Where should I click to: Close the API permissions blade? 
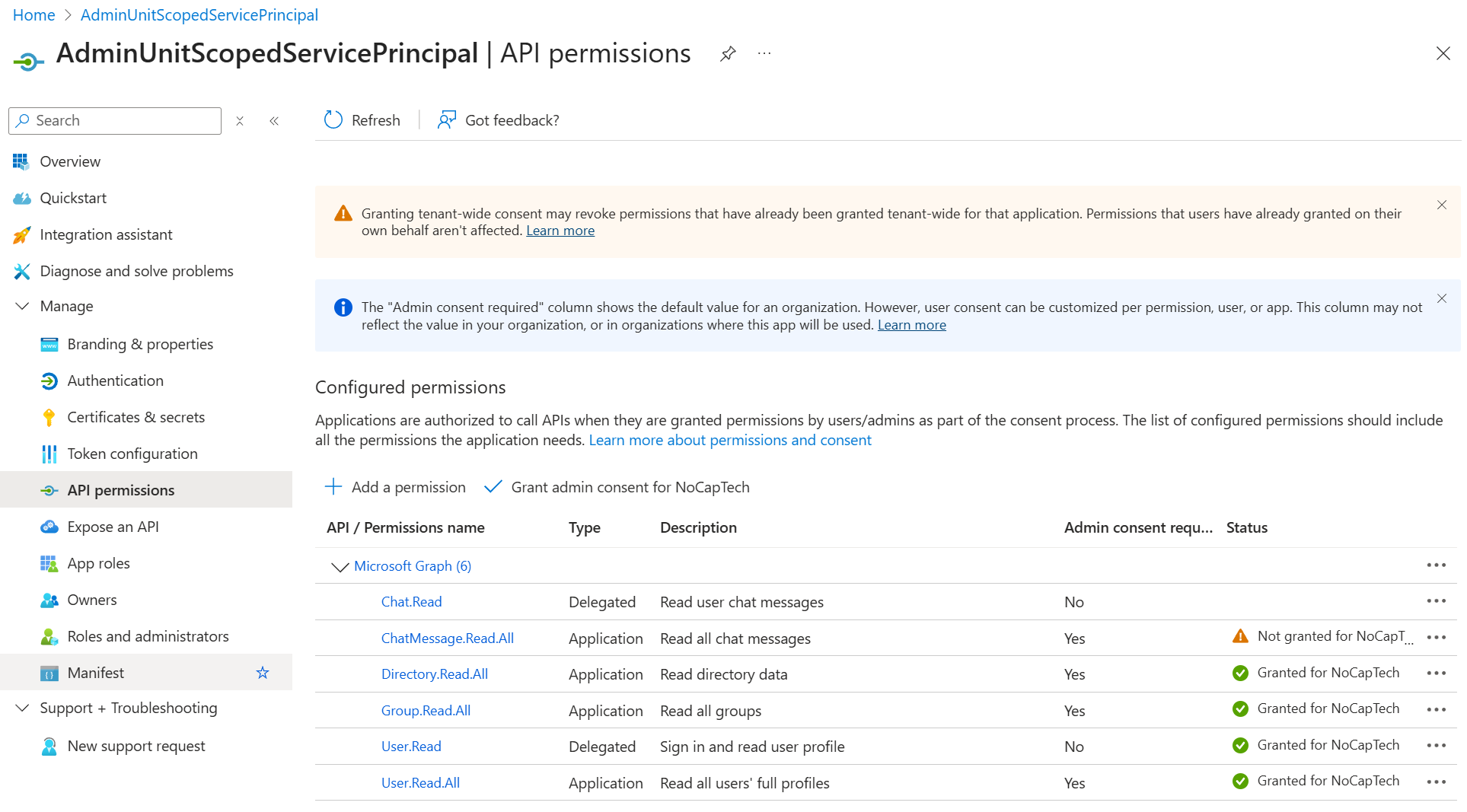[1443, 53]
